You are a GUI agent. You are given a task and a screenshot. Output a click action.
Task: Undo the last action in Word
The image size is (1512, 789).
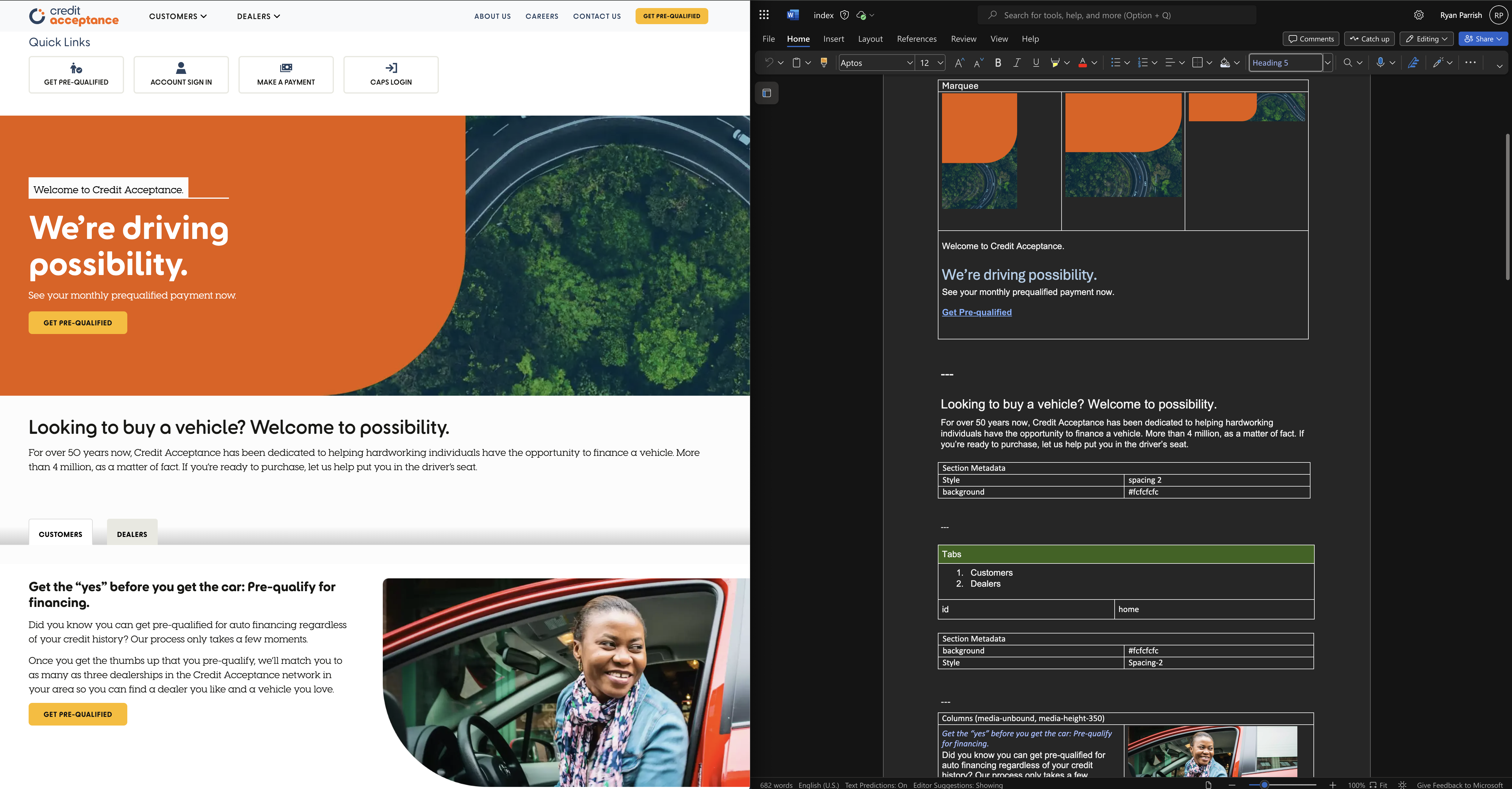click(769, 63)
